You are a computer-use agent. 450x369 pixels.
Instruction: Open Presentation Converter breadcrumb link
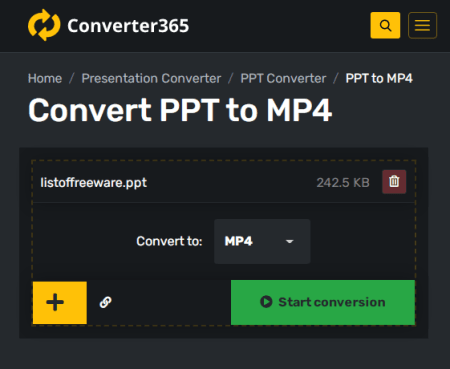coord(151,78)
